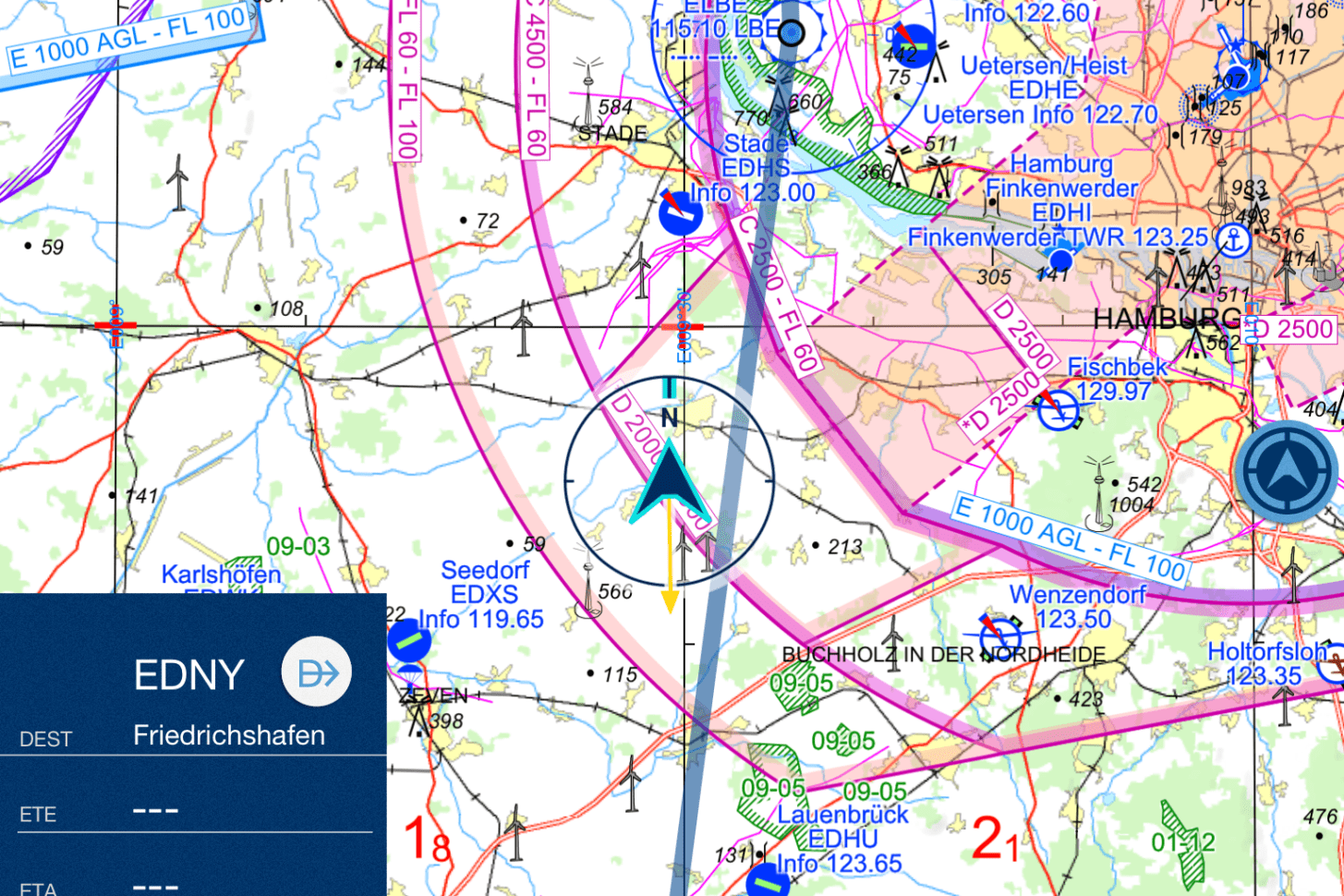Viewport: 1344px width, 896px height.
Task: Tap the EDNY destination identifier
Action: pyautogui.click(x=189, y=675)
